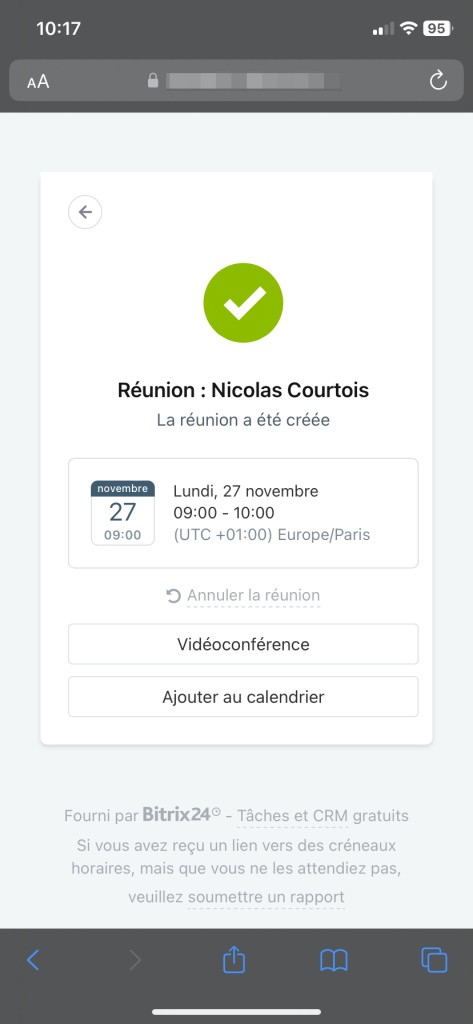
Task: Tap the round back arrow button
Action: tap(85, 212)
